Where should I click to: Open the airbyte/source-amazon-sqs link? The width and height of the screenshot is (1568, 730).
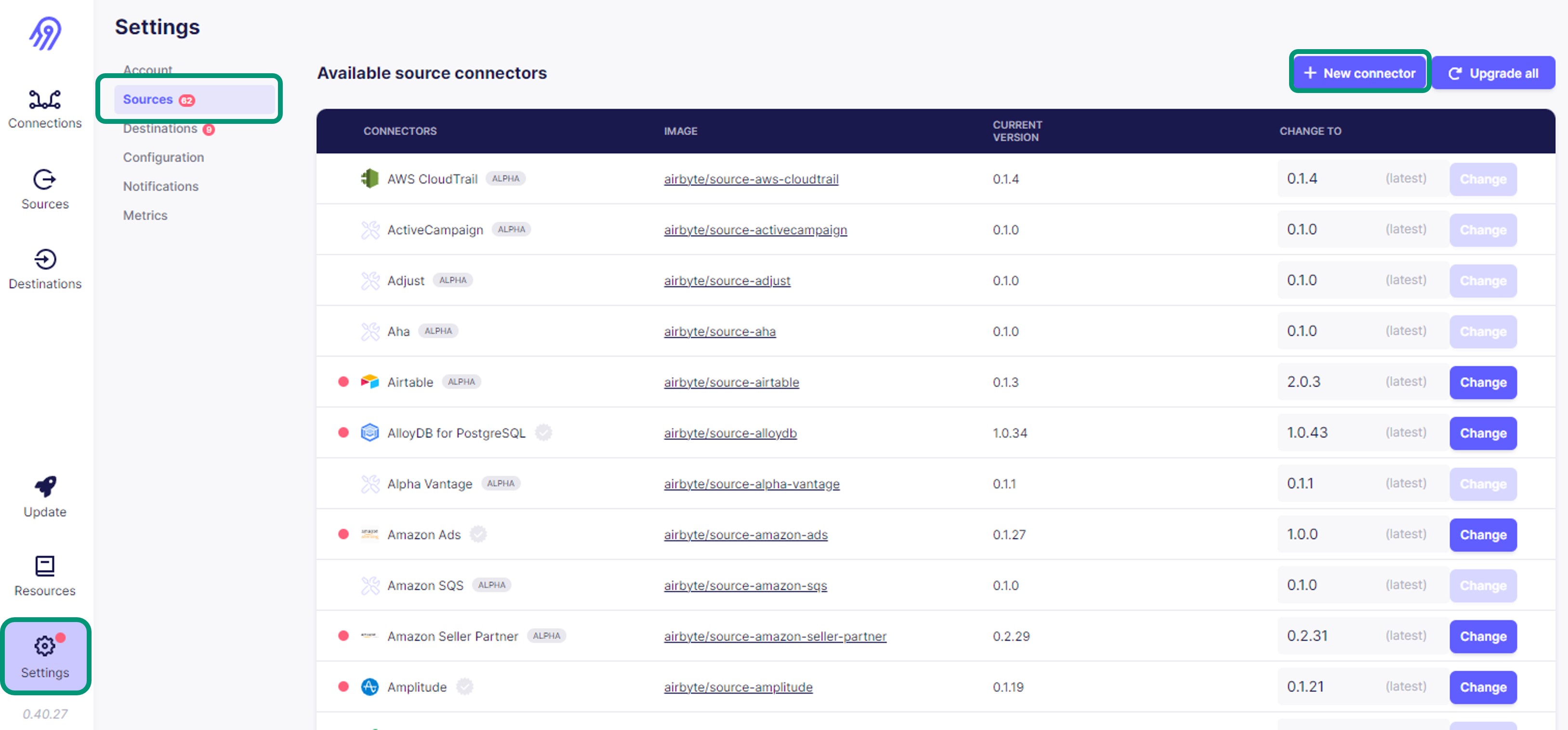745,585
